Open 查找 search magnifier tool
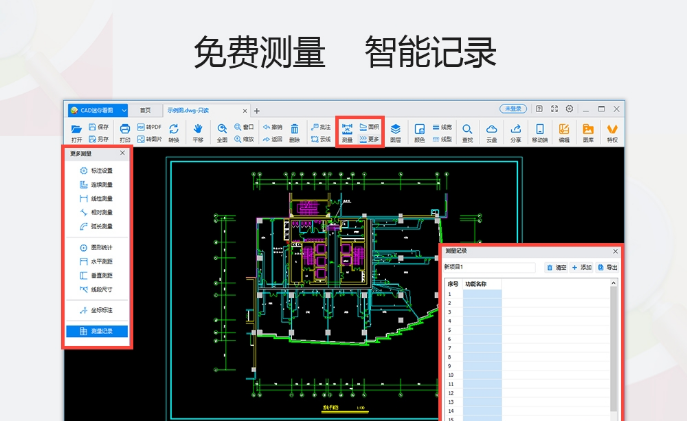This screenshot has width=688, height=421. [467, 133]
